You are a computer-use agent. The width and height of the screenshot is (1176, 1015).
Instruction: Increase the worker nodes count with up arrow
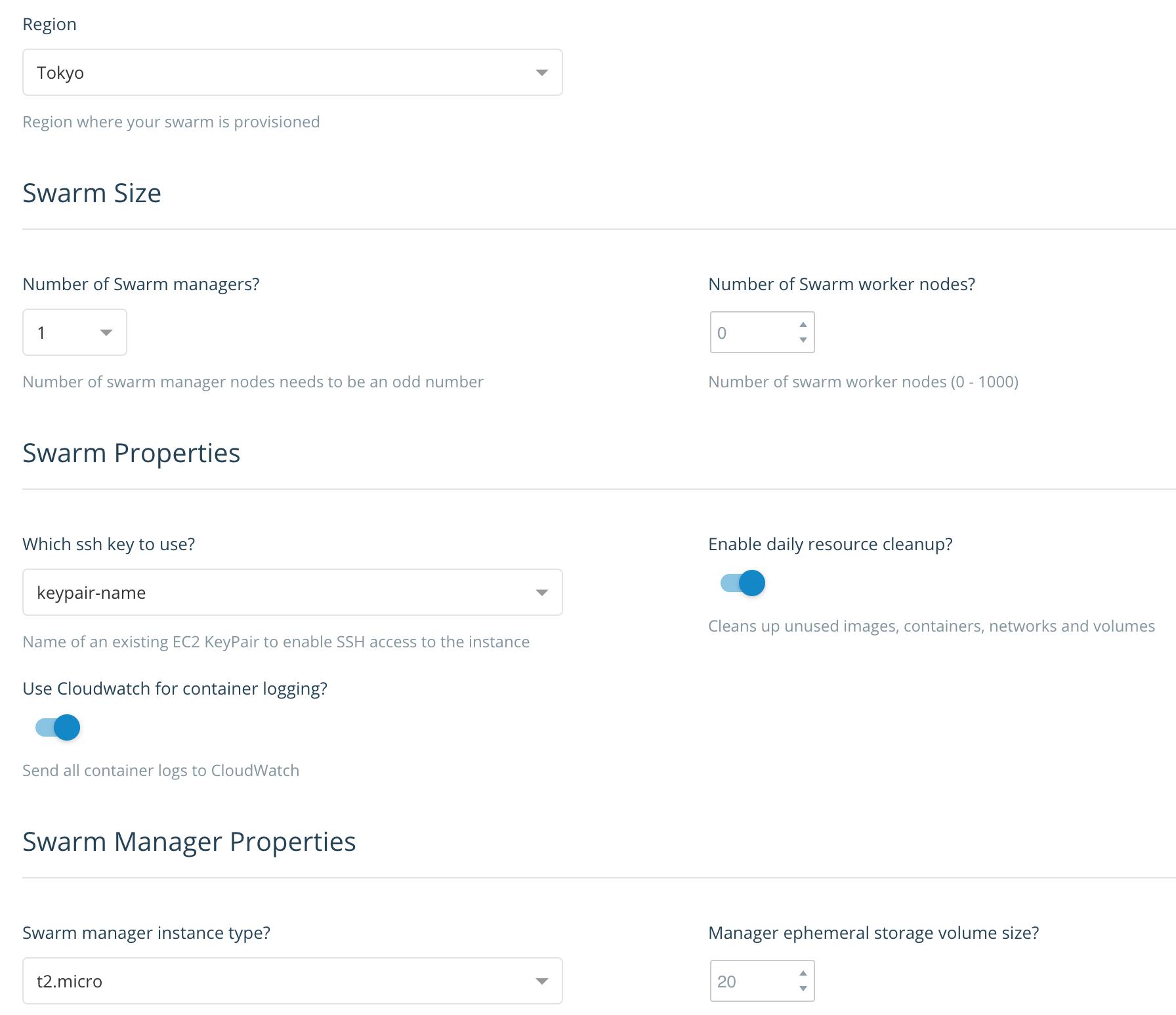point(803,325)
